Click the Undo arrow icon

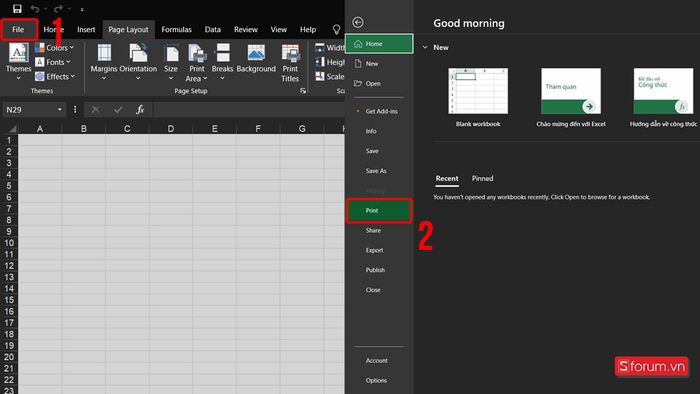(x=35, y=9)
